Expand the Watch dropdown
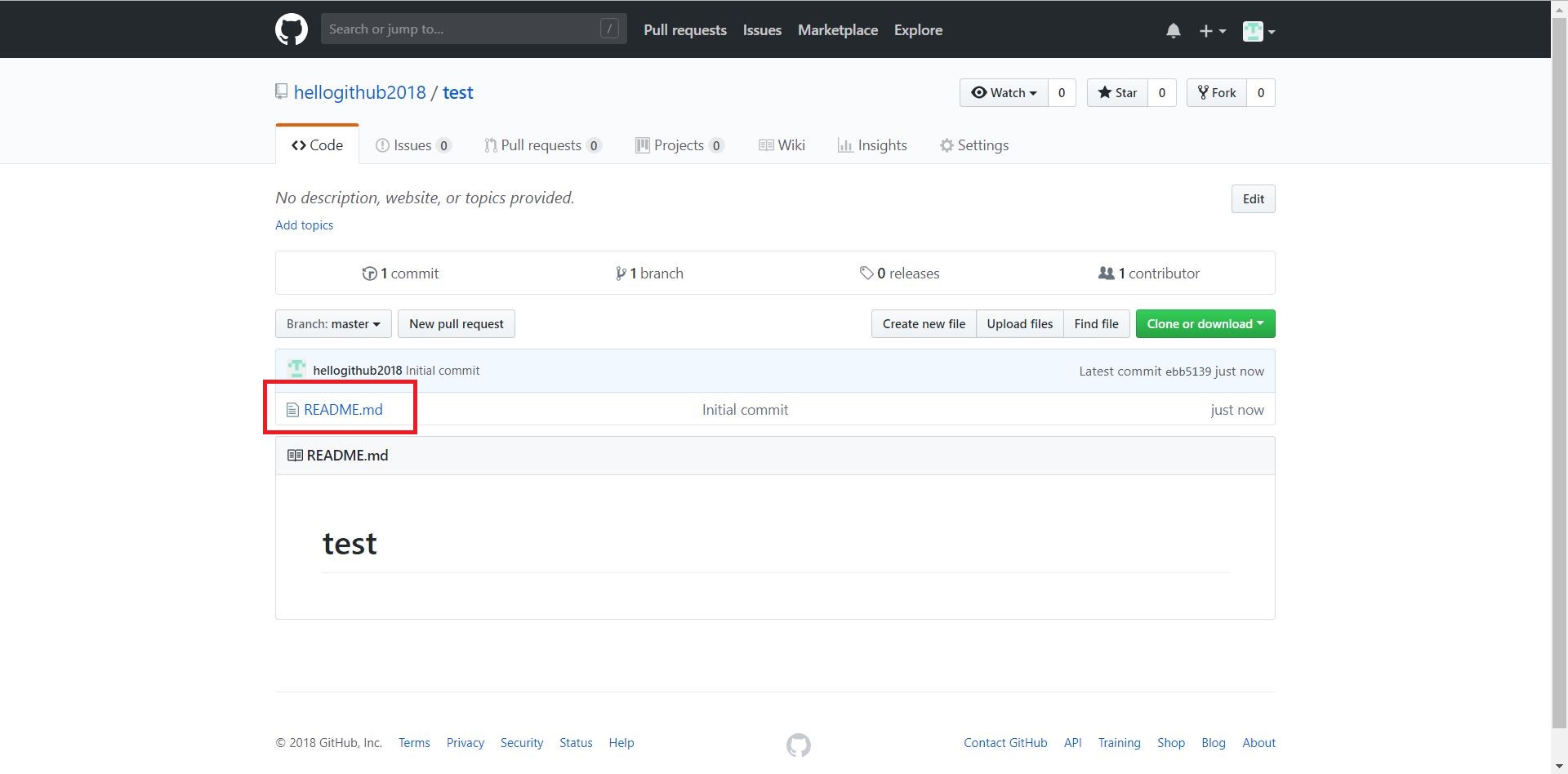The width and height of the screenshot is (1568, 774). pyautogui.click(x=1004, y=93)
